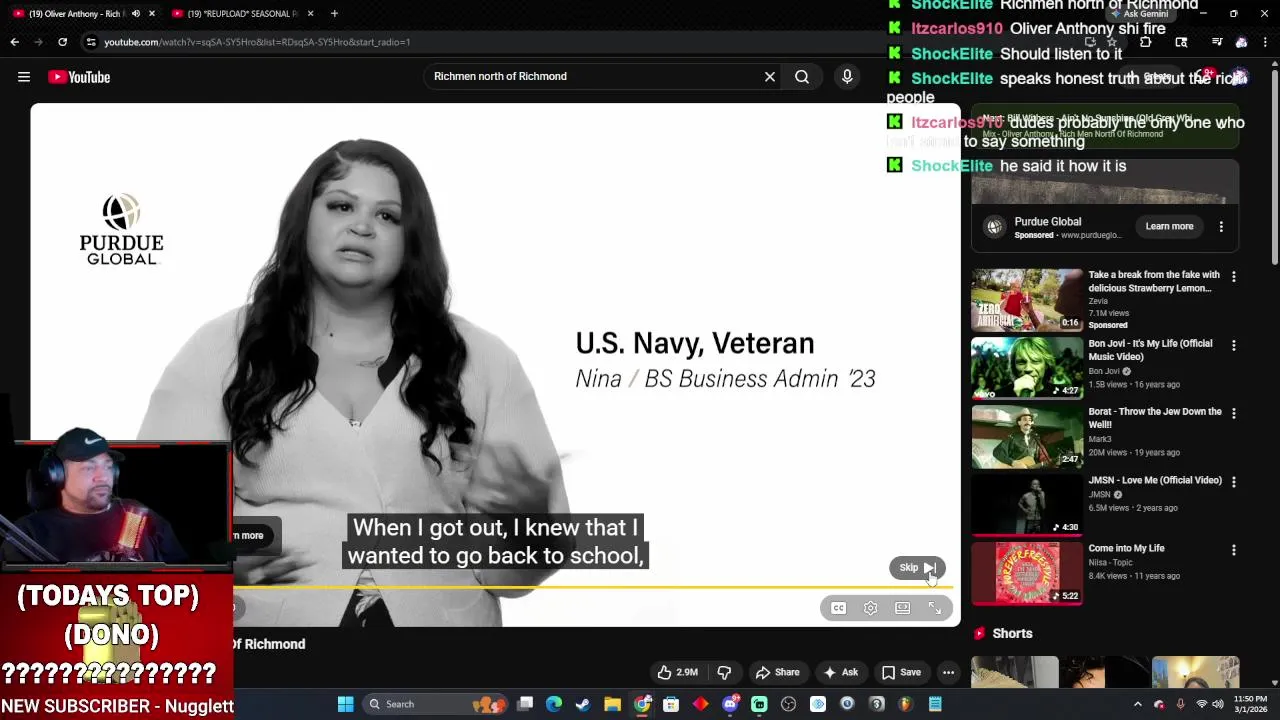Image resolution: width=1280 pixels, height=720 pixels.
Task: Open the Chrome three-dot menu
Action: pos(1266,42)
